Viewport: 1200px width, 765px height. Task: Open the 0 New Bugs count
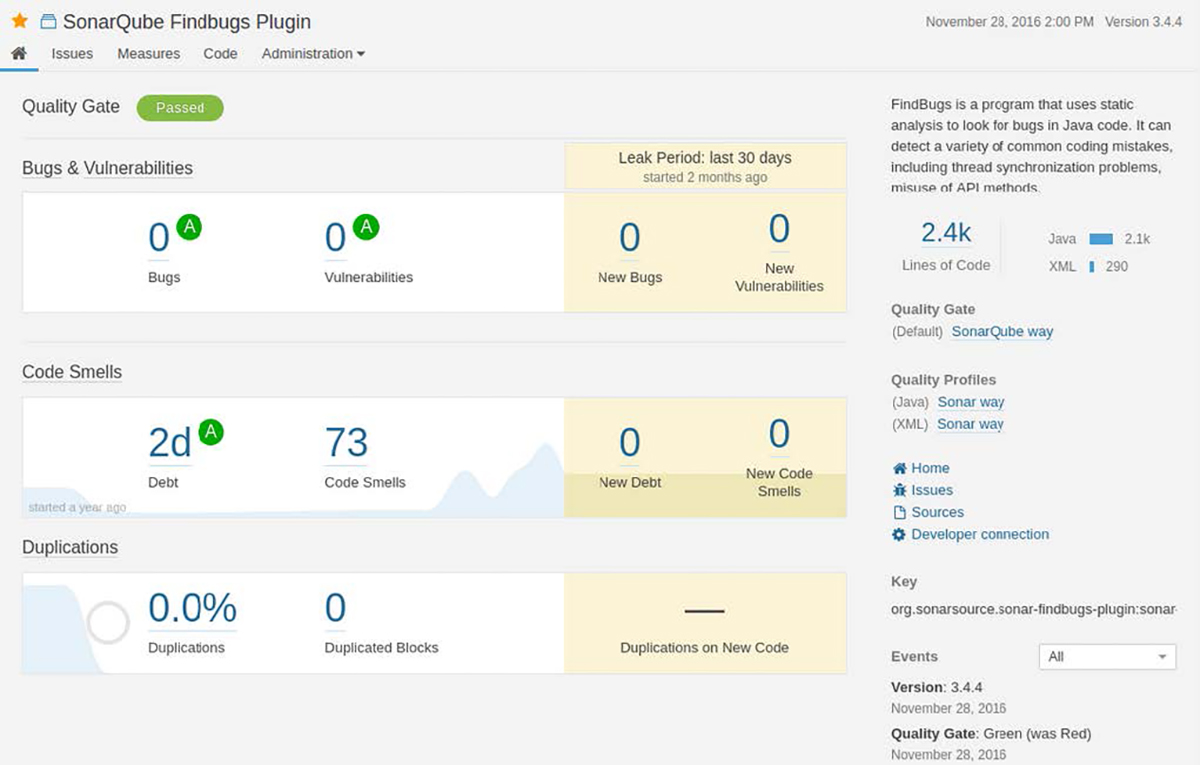(630, 238)
